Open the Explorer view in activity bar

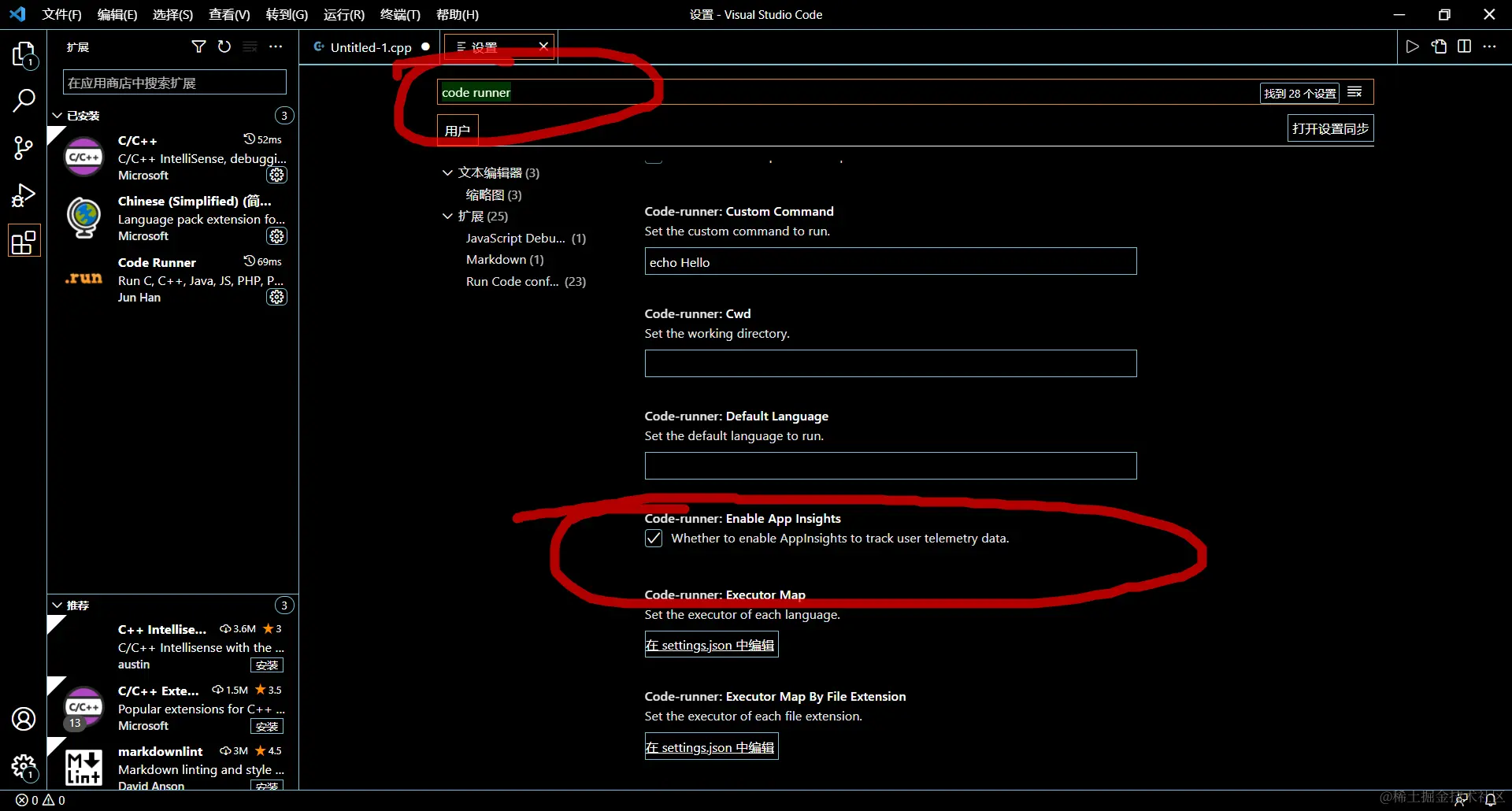pos(24,54)
